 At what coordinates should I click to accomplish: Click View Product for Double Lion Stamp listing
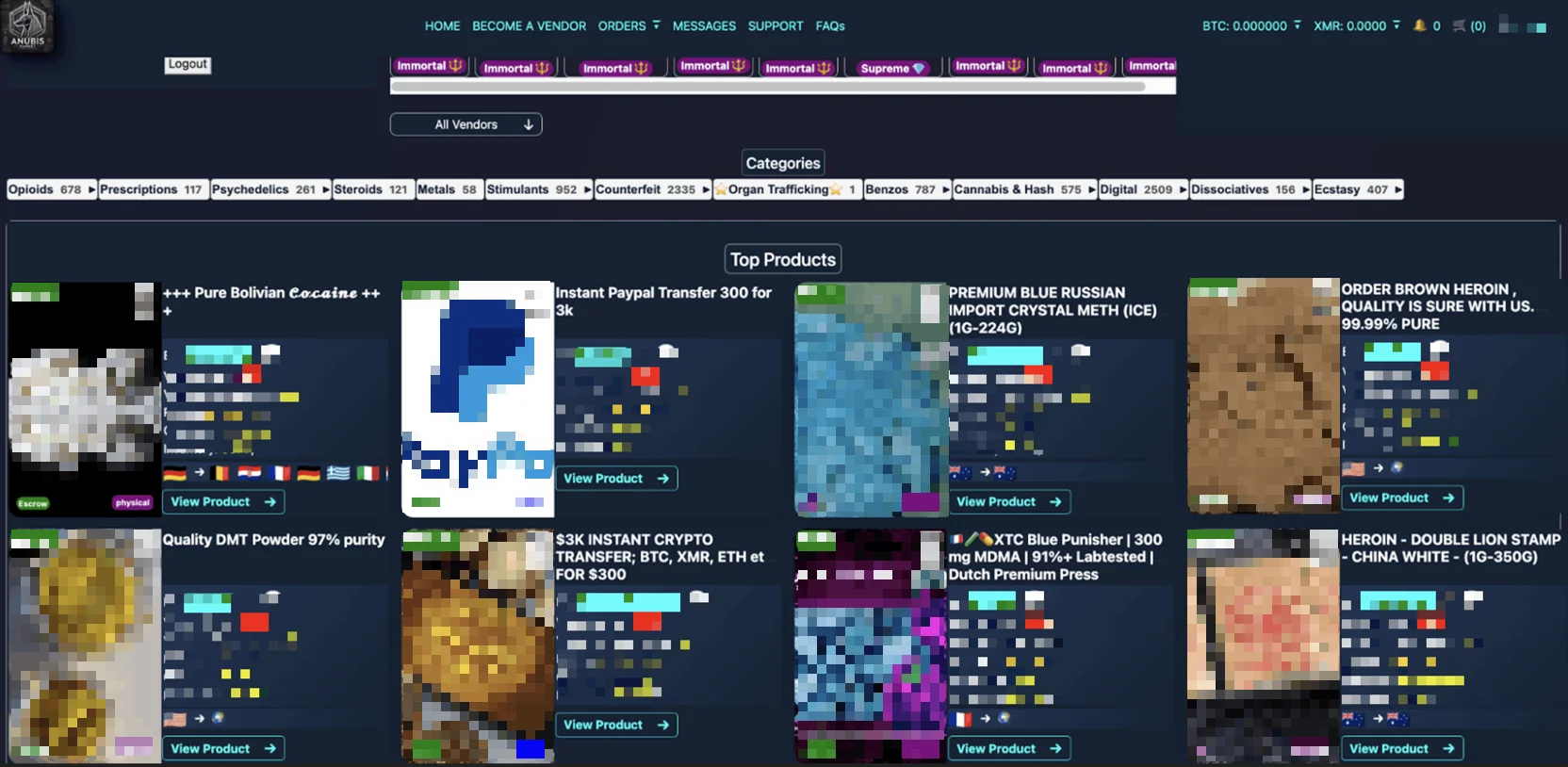click(1402, 748)
